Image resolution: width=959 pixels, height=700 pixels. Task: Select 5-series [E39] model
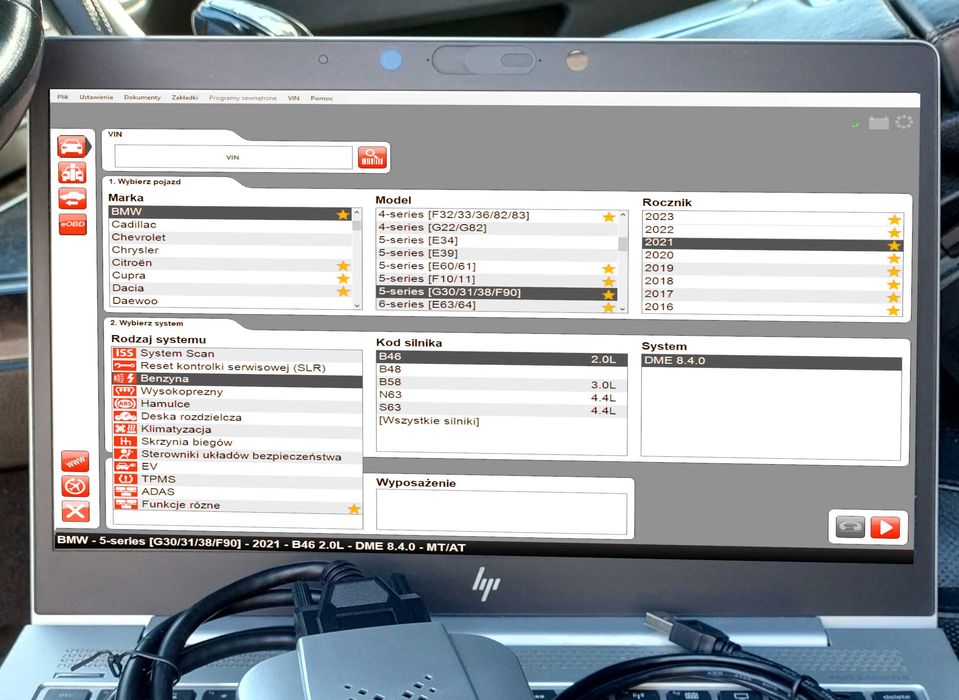[x=496, y=253]
